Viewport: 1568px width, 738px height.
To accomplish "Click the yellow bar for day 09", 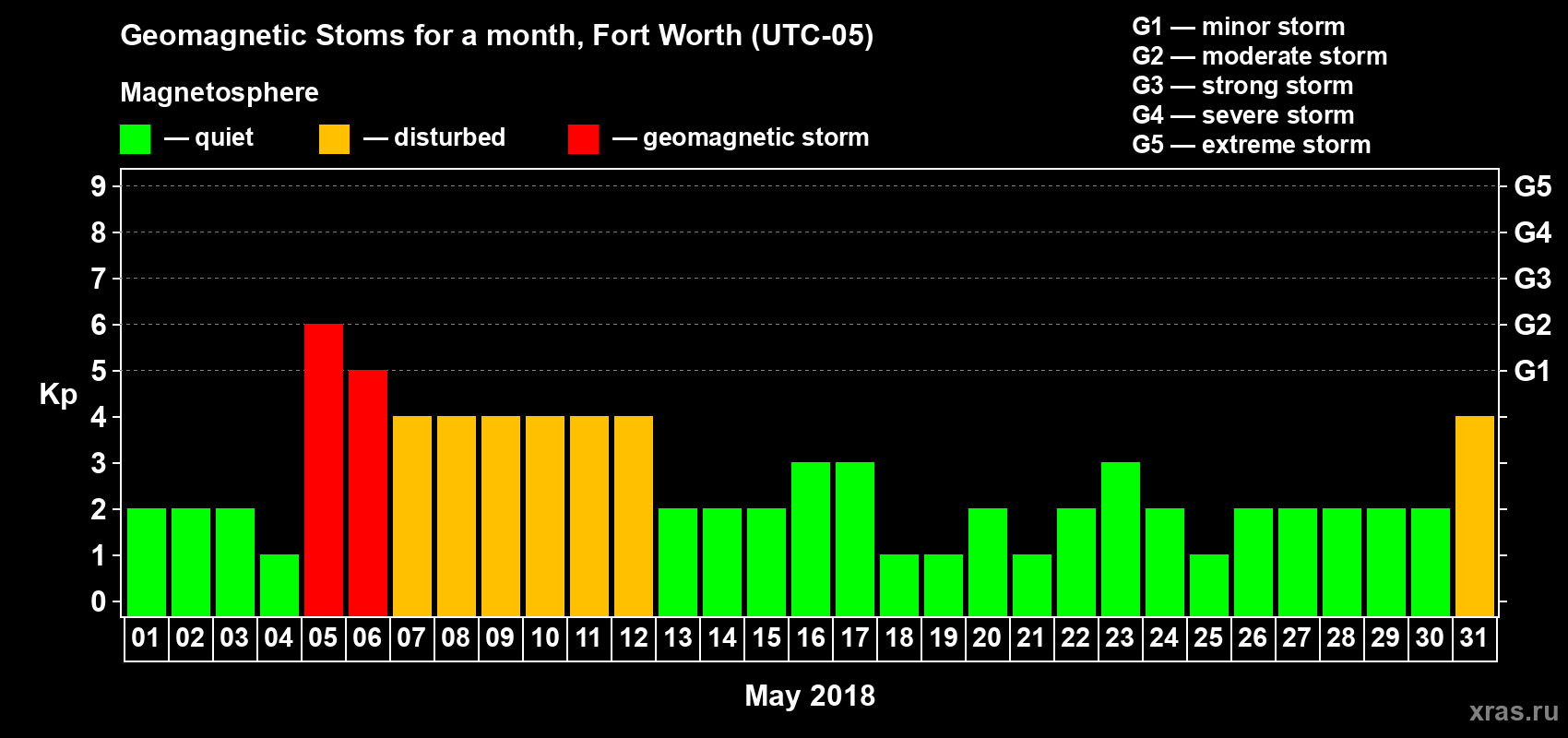I will click(x=501, y=516).
